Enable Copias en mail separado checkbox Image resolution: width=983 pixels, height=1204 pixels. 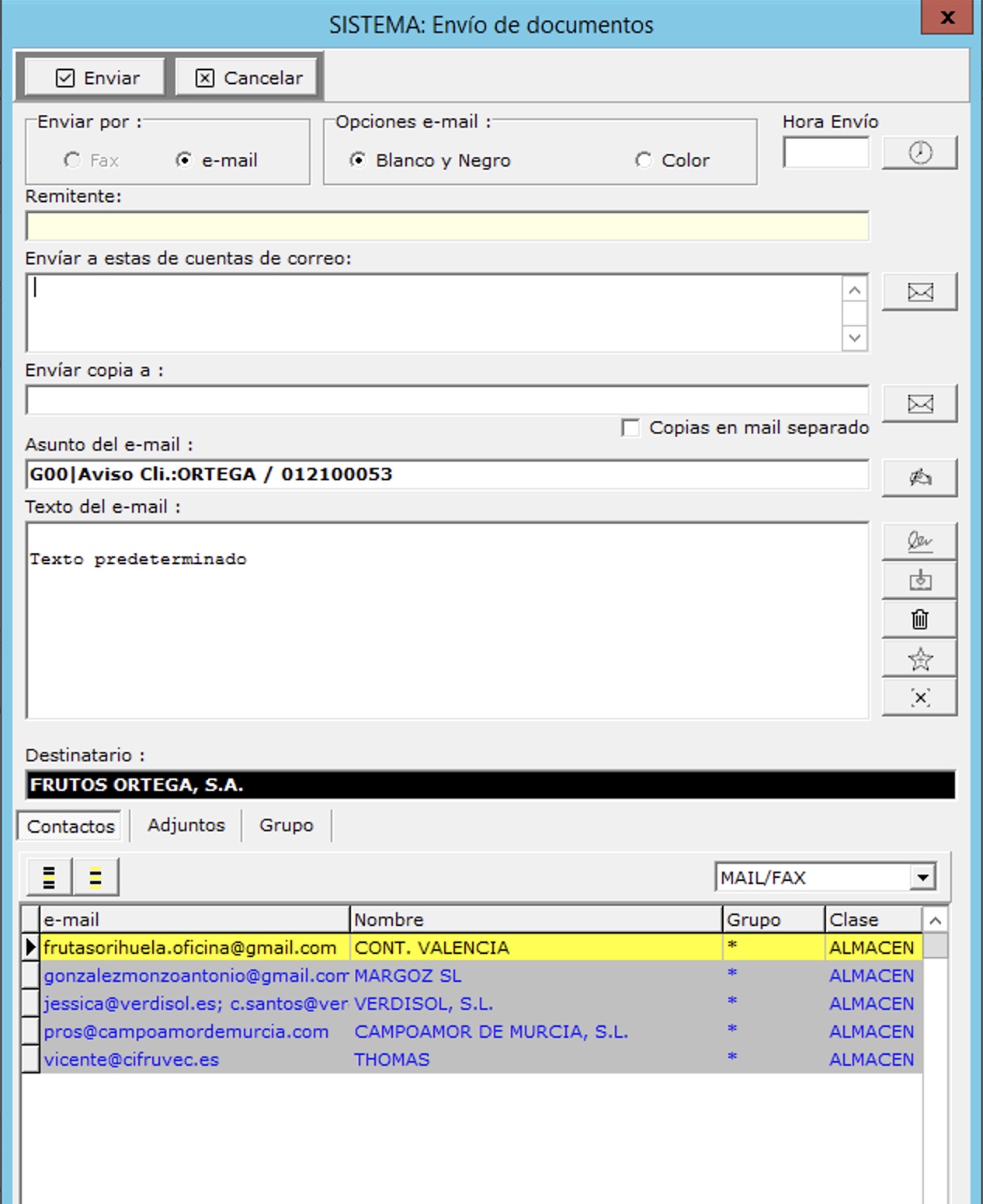click(x=630, y=428)
